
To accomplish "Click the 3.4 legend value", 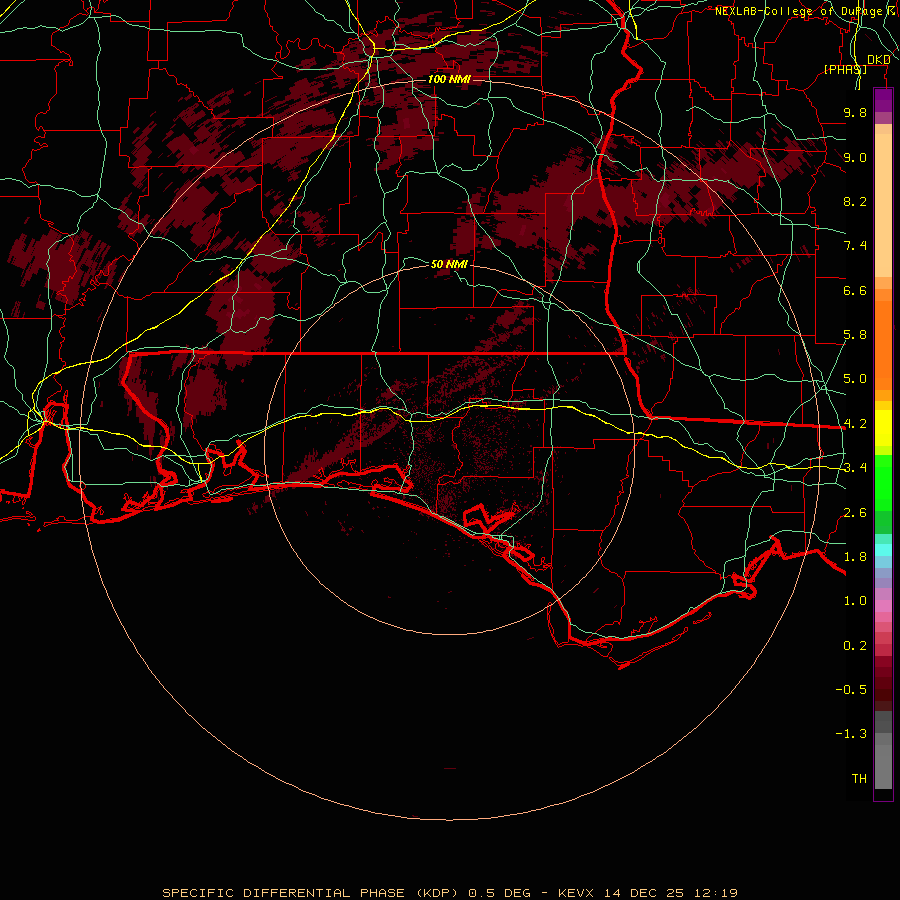I will point(855,468).
